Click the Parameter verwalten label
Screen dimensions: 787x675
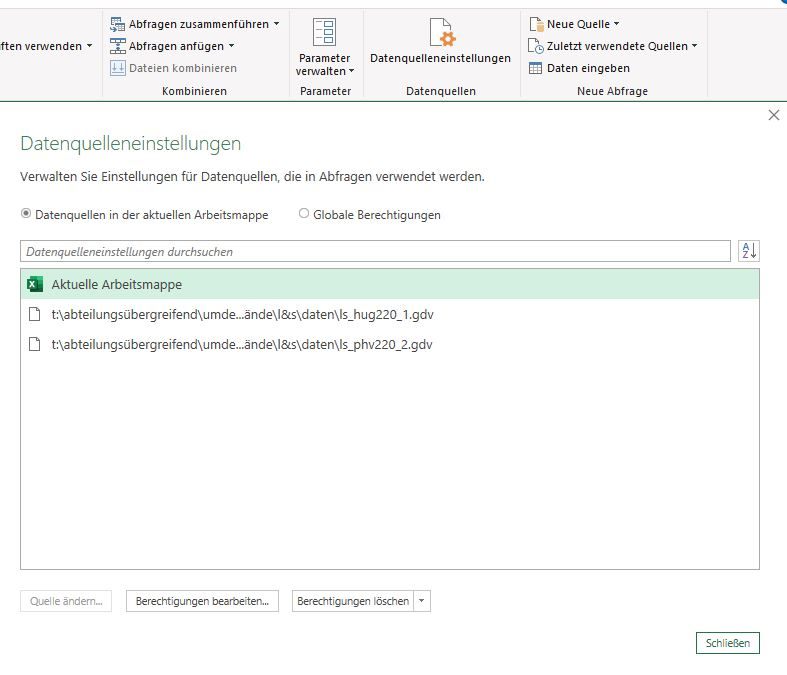tap(324, 65)
